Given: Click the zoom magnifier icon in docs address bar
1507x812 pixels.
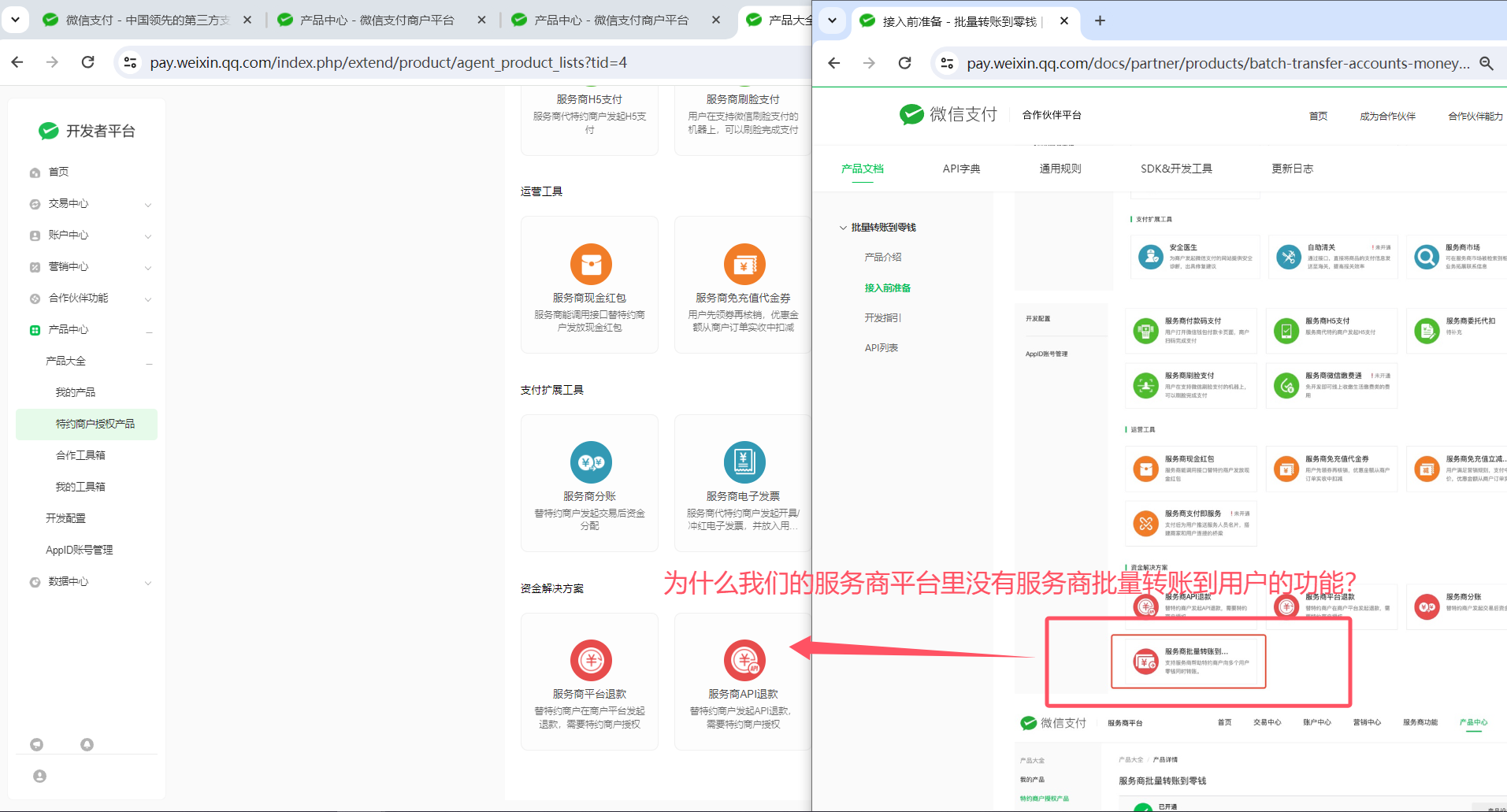Looking at the screenshot, I should (x=1487, y=63).
